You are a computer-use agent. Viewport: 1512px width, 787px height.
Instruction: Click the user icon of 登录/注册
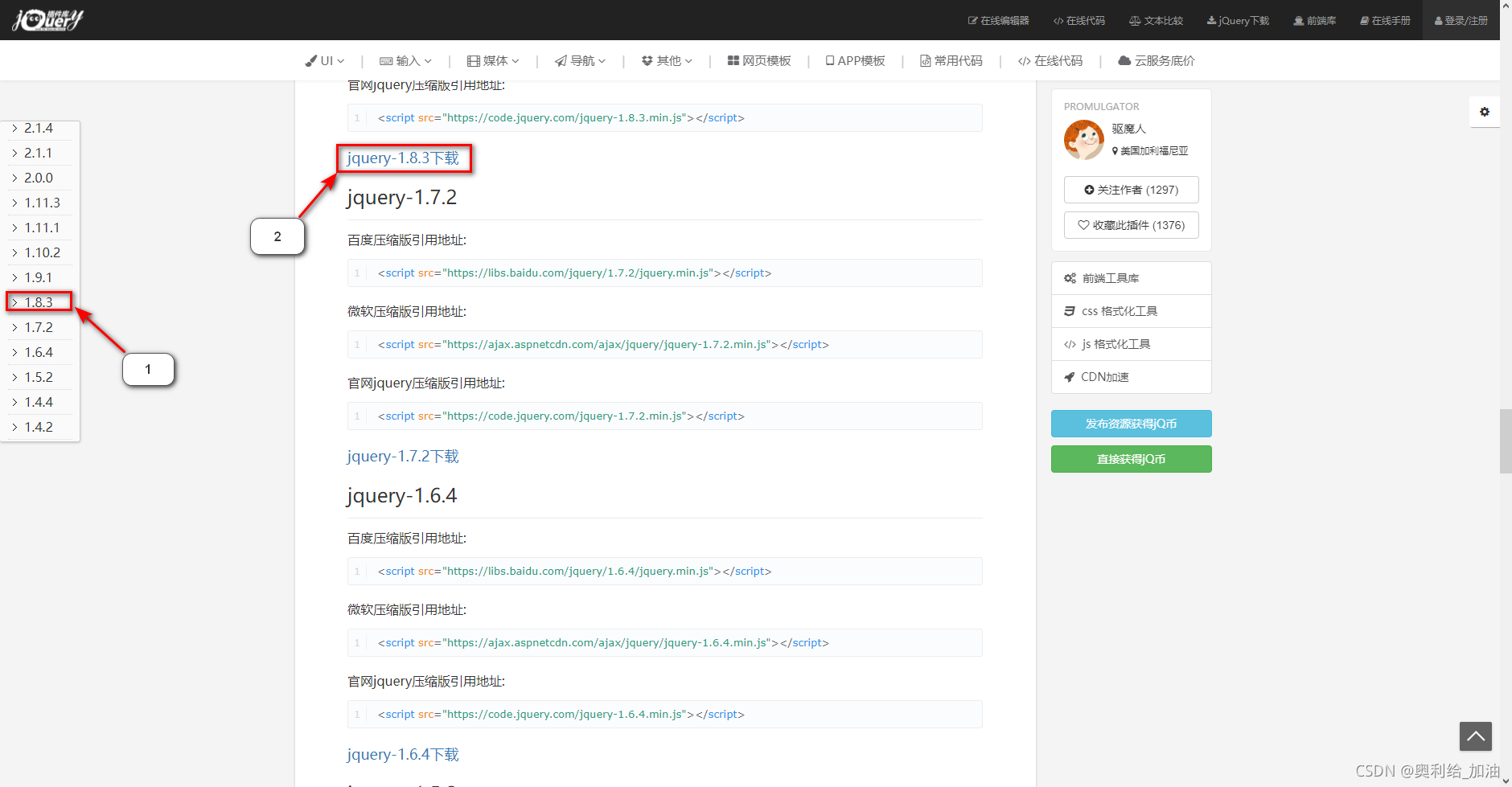click(x=1439, y=21)
